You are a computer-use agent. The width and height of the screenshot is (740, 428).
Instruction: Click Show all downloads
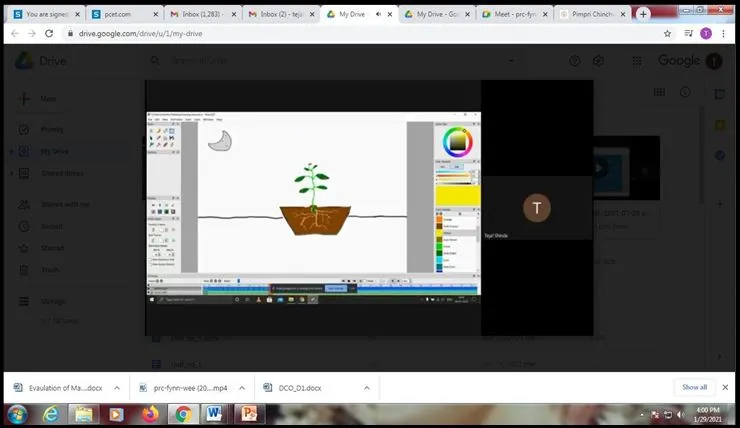tap(694, 387)
